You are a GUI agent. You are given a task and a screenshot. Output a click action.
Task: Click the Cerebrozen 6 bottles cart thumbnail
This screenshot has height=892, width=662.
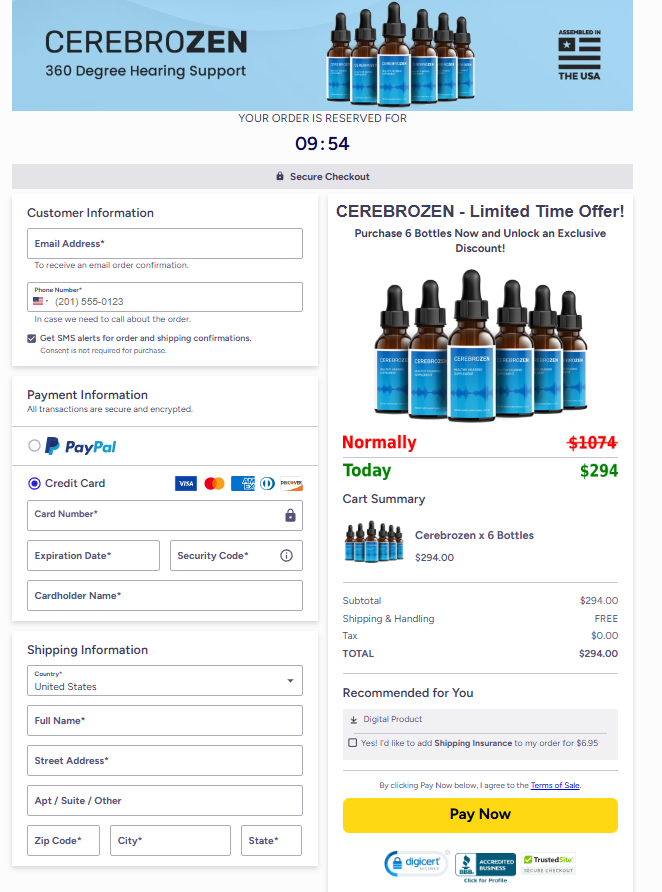click(374, 542)
